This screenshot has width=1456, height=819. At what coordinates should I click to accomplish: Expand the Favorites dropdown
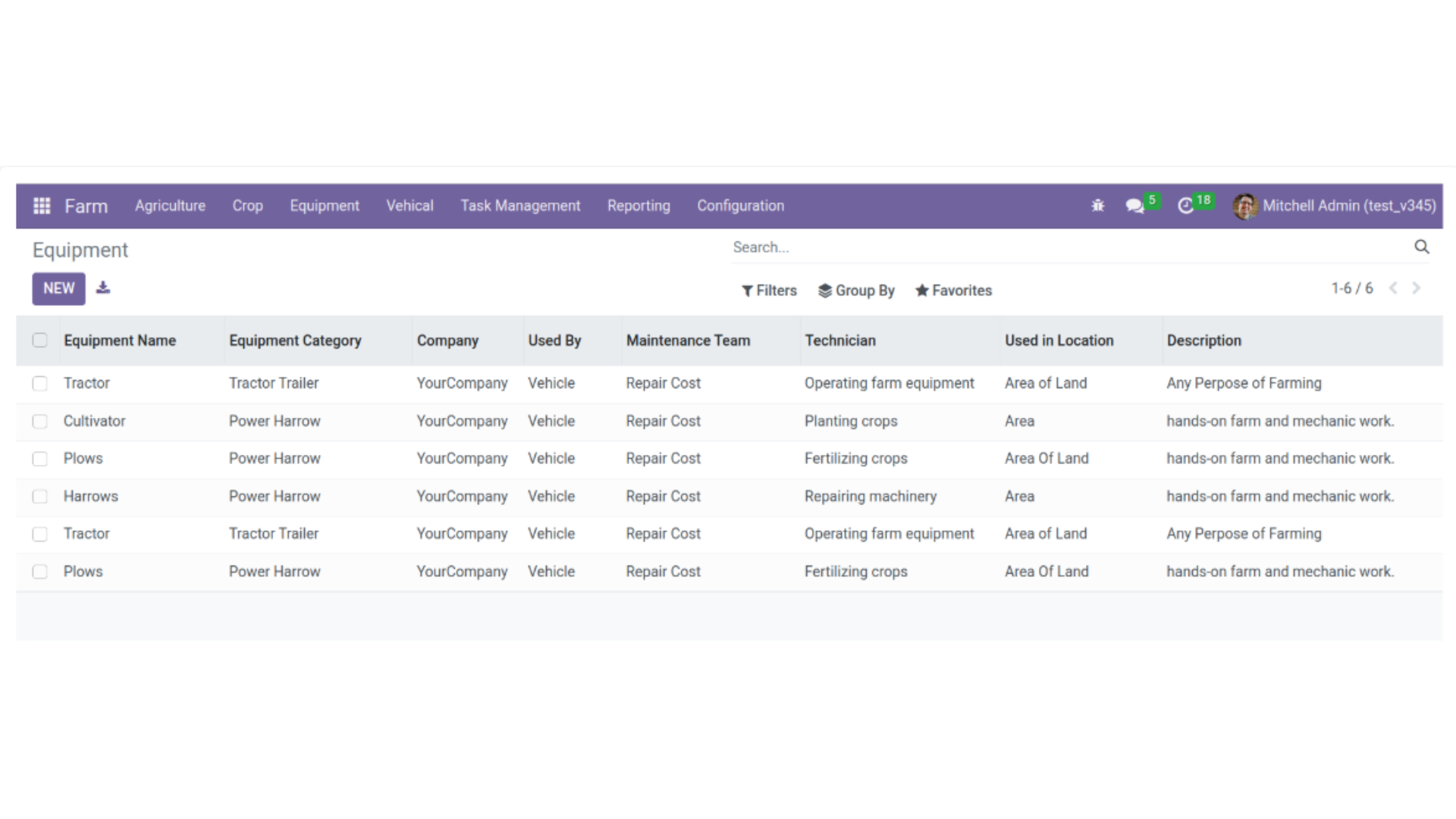pyautogui.click(x=953, y=290)
